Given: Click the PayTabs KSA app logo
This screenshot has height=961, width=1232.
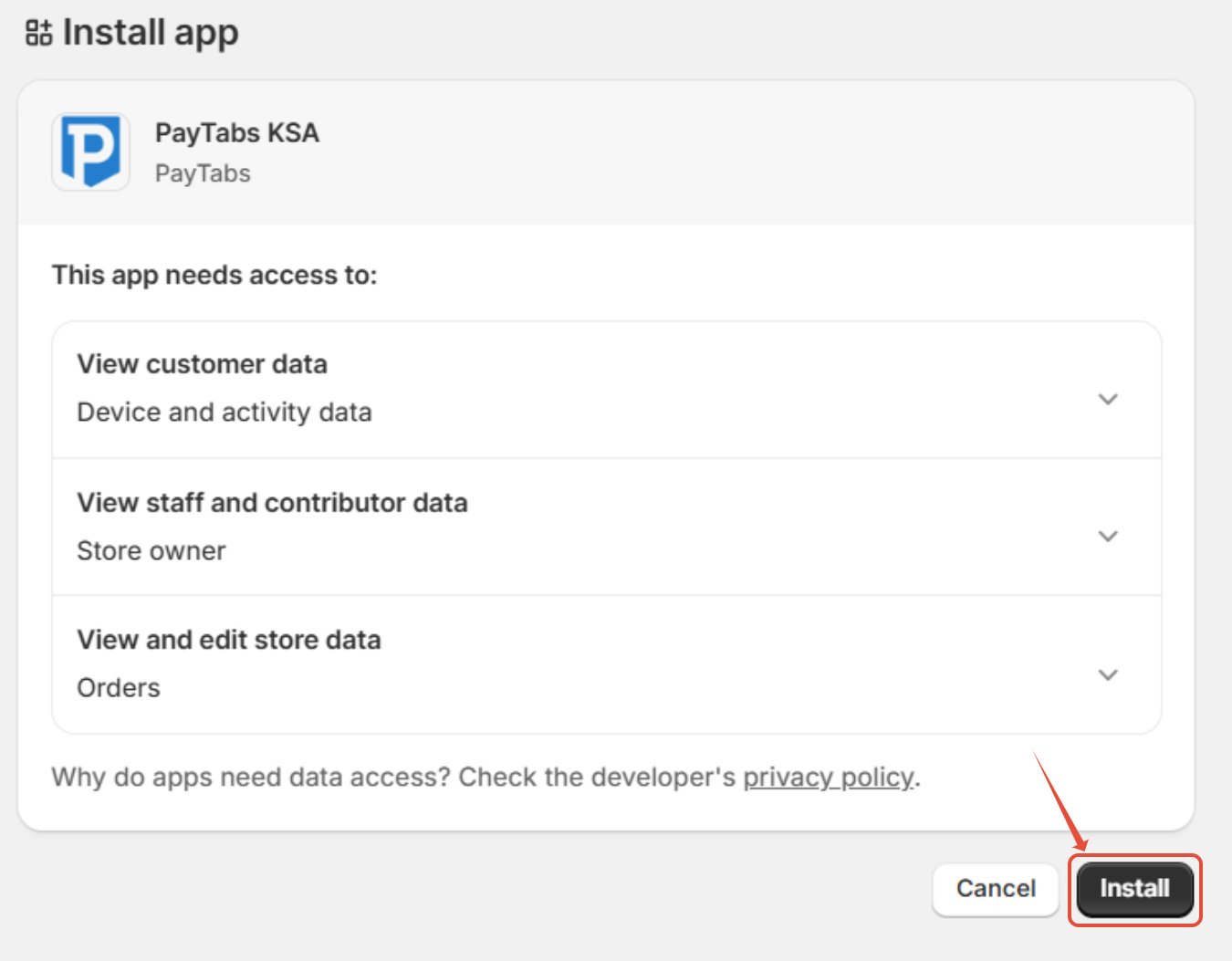Looking at the screenshot, I should coord(90,151).
